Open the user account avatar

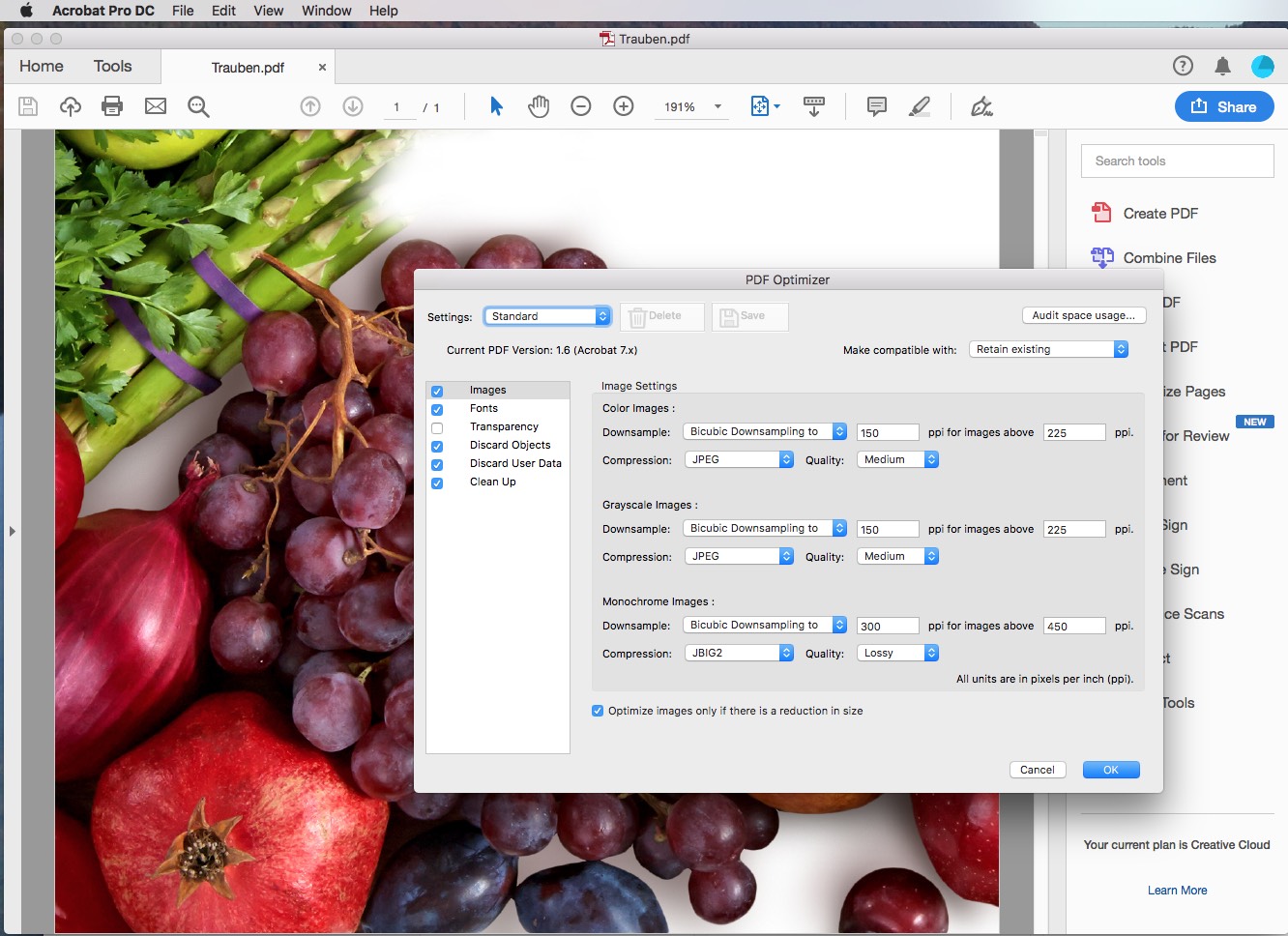[x=1263, y=66]
